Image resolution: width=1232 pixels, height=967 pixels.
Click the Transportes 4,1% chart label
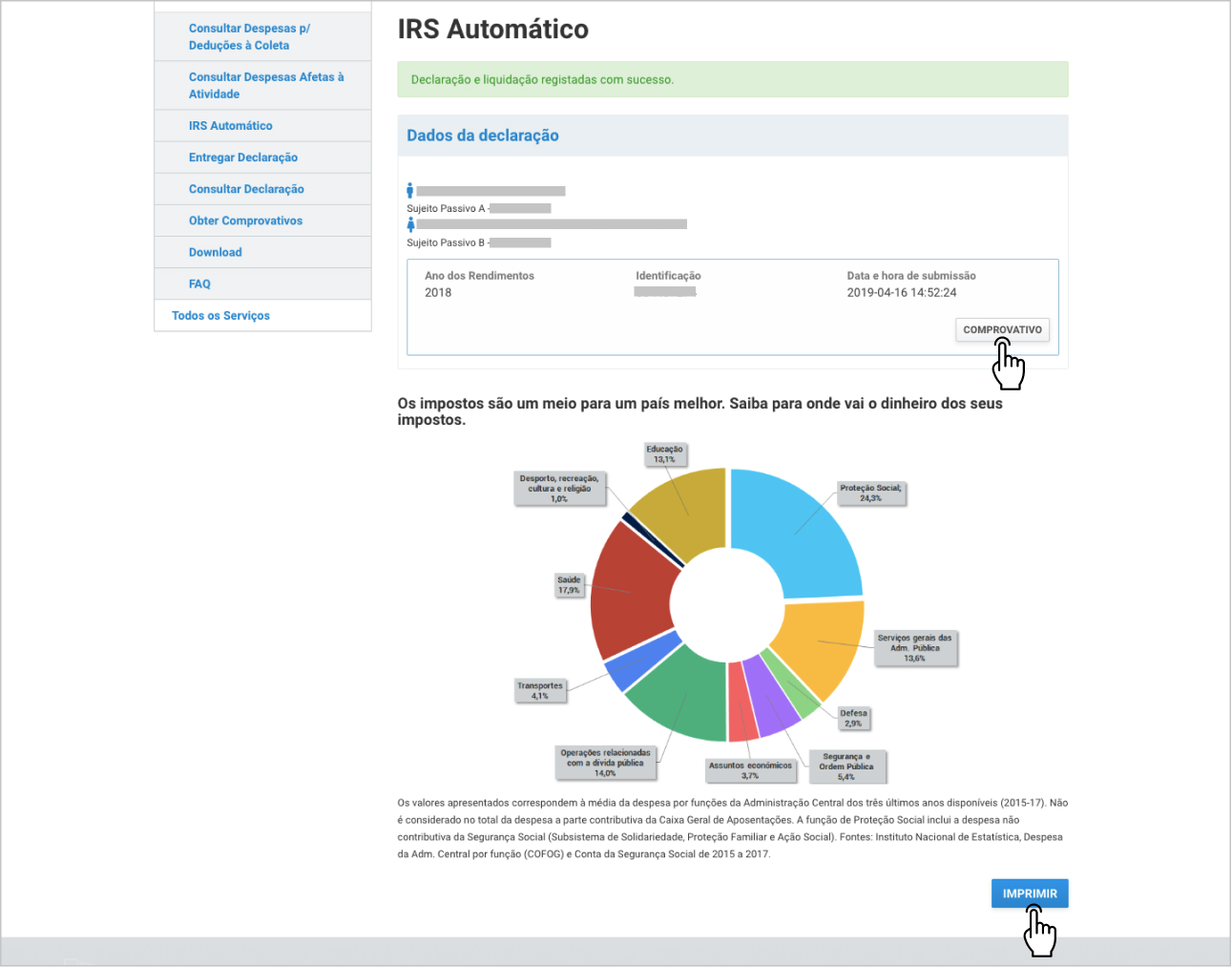pyautogui.click(x=540, y=691)
